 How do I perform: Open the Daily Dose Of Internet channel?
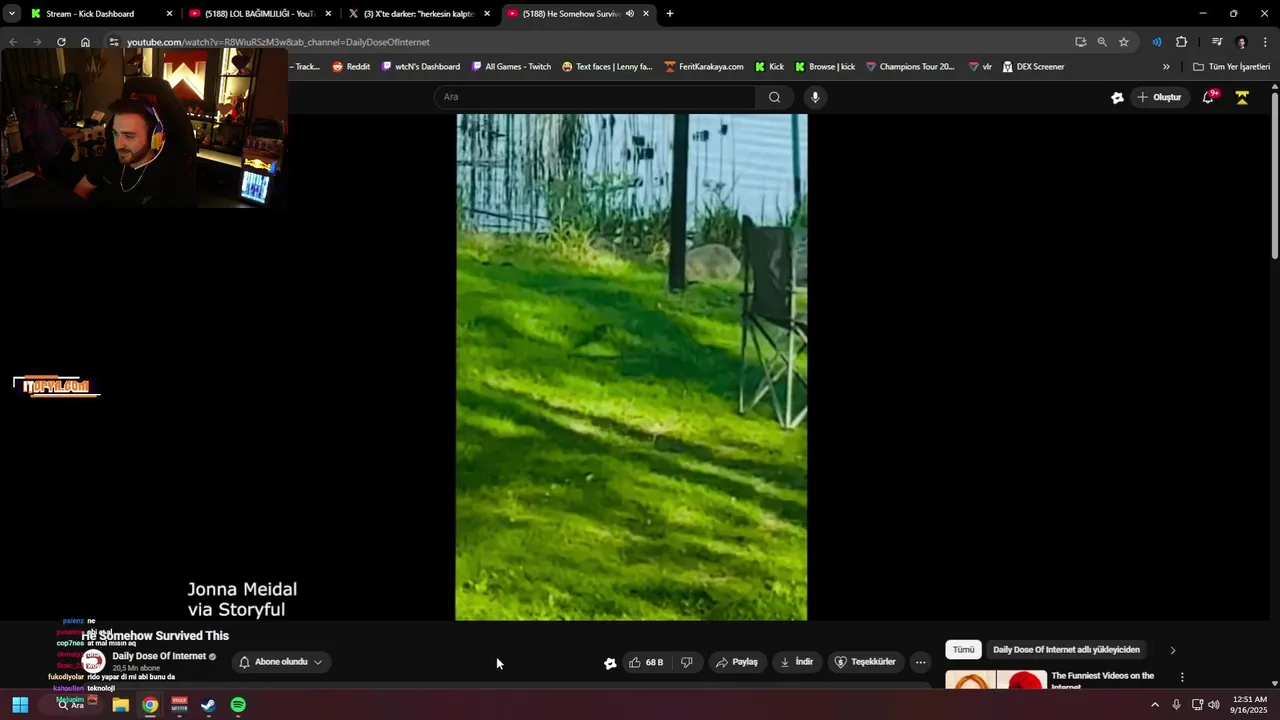(x=159, y=656)
